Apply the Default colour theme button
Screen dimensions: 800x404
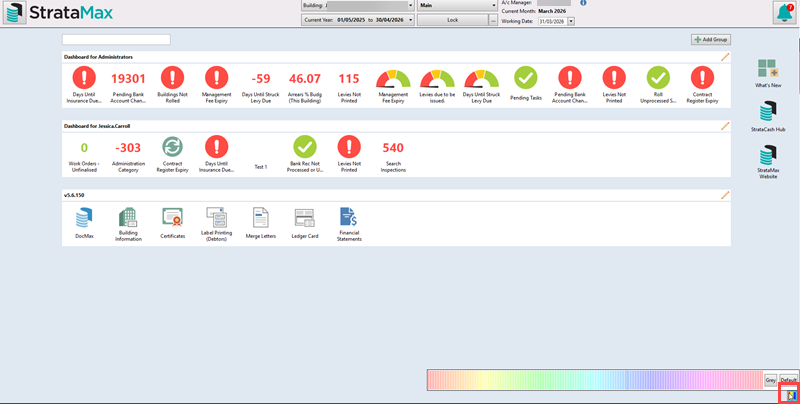pos(788,380)
